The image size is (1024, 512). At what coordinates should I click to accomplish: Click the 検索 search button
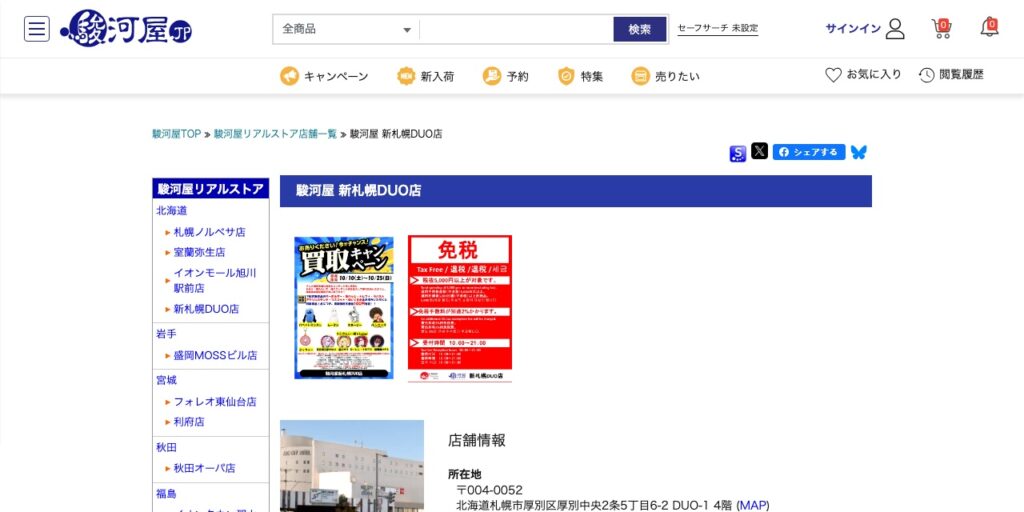tap(640, 29)
